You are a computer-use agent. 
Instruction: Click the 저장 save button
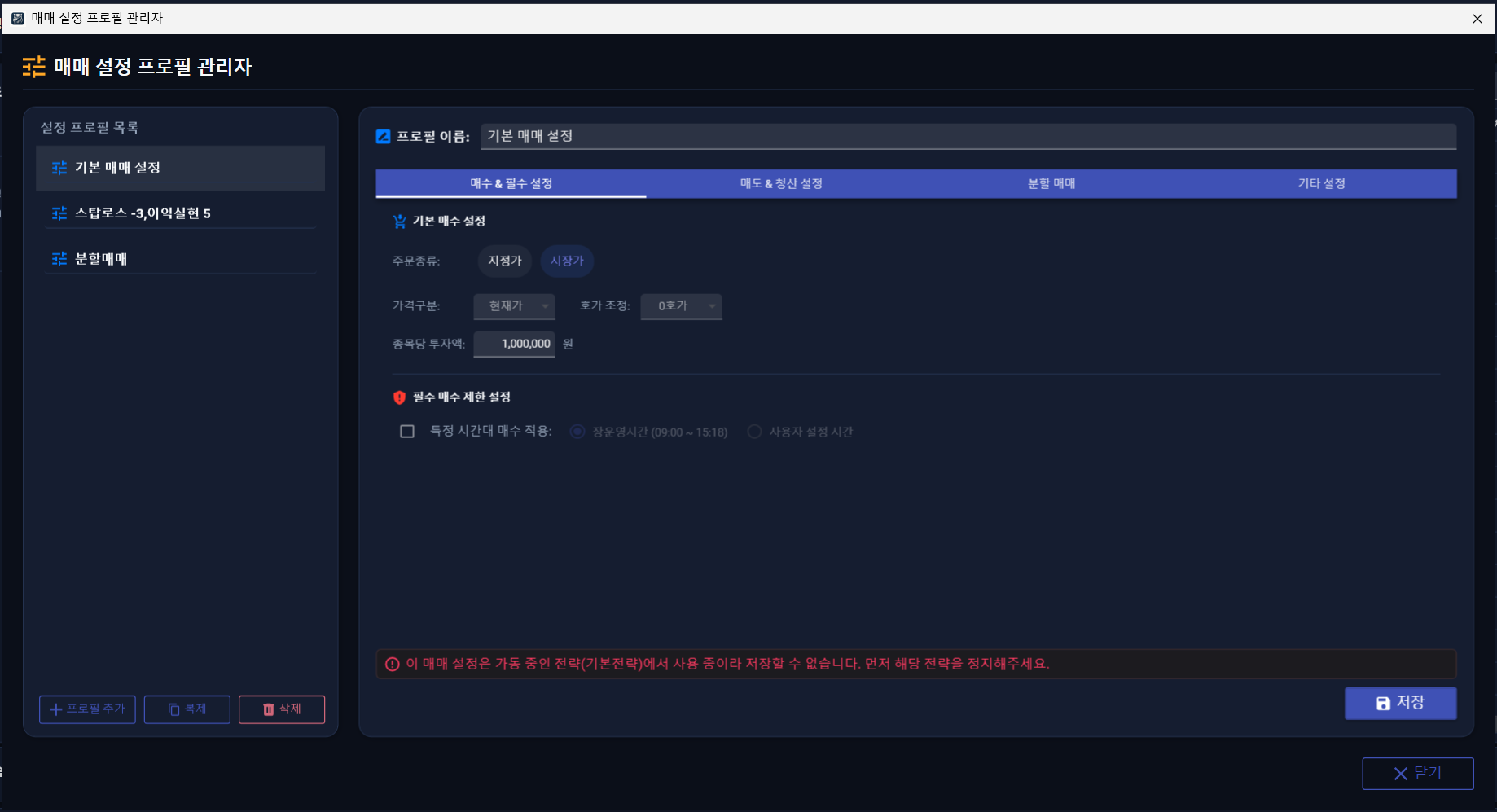[x=1400, y=703]
